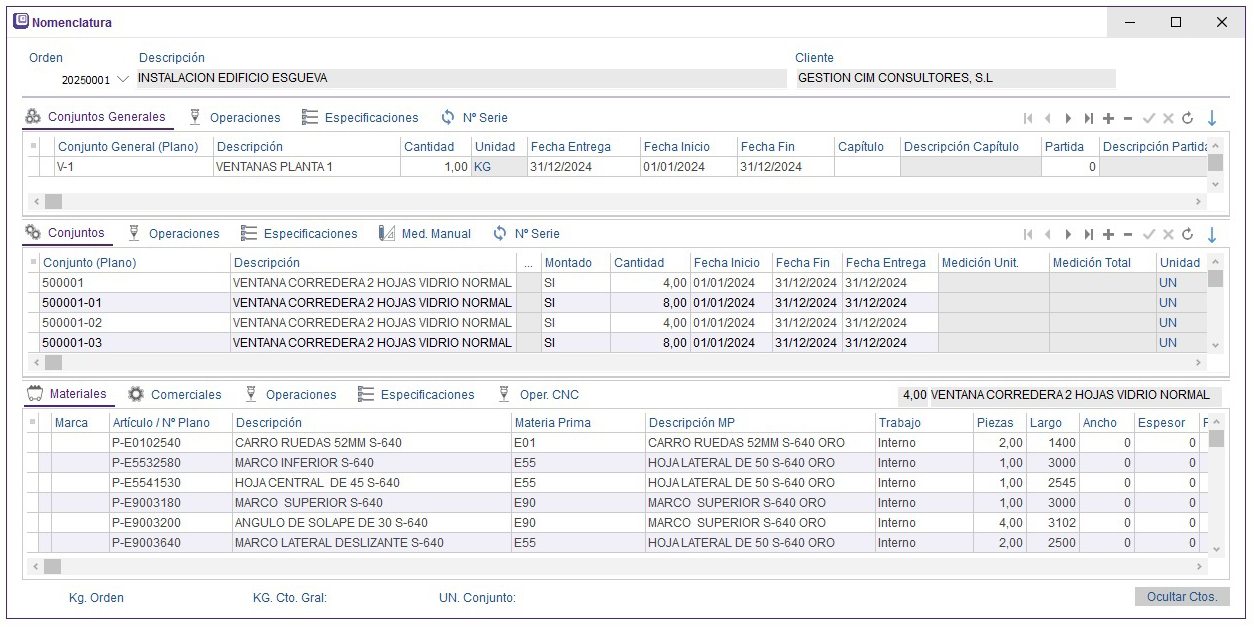
Task: Go to next record in Conjuntos toolbar
Action: tap(1068, 235)
